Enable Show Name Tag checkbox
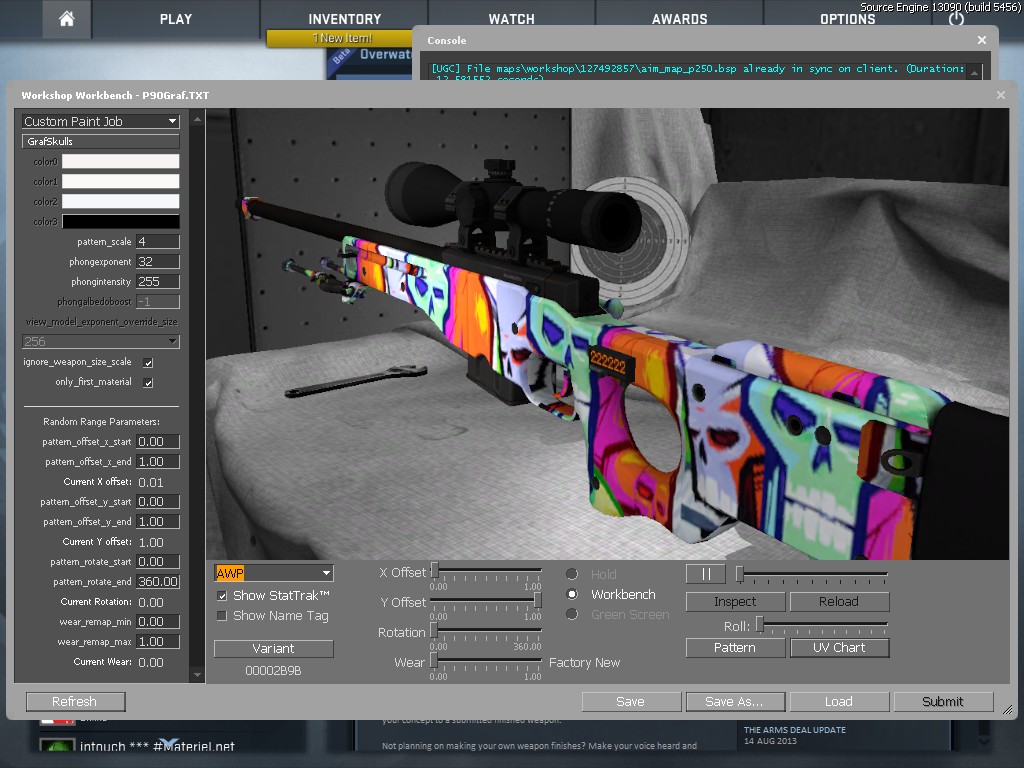The height and width of the screenshot is (768, 1024). (222, 616)
